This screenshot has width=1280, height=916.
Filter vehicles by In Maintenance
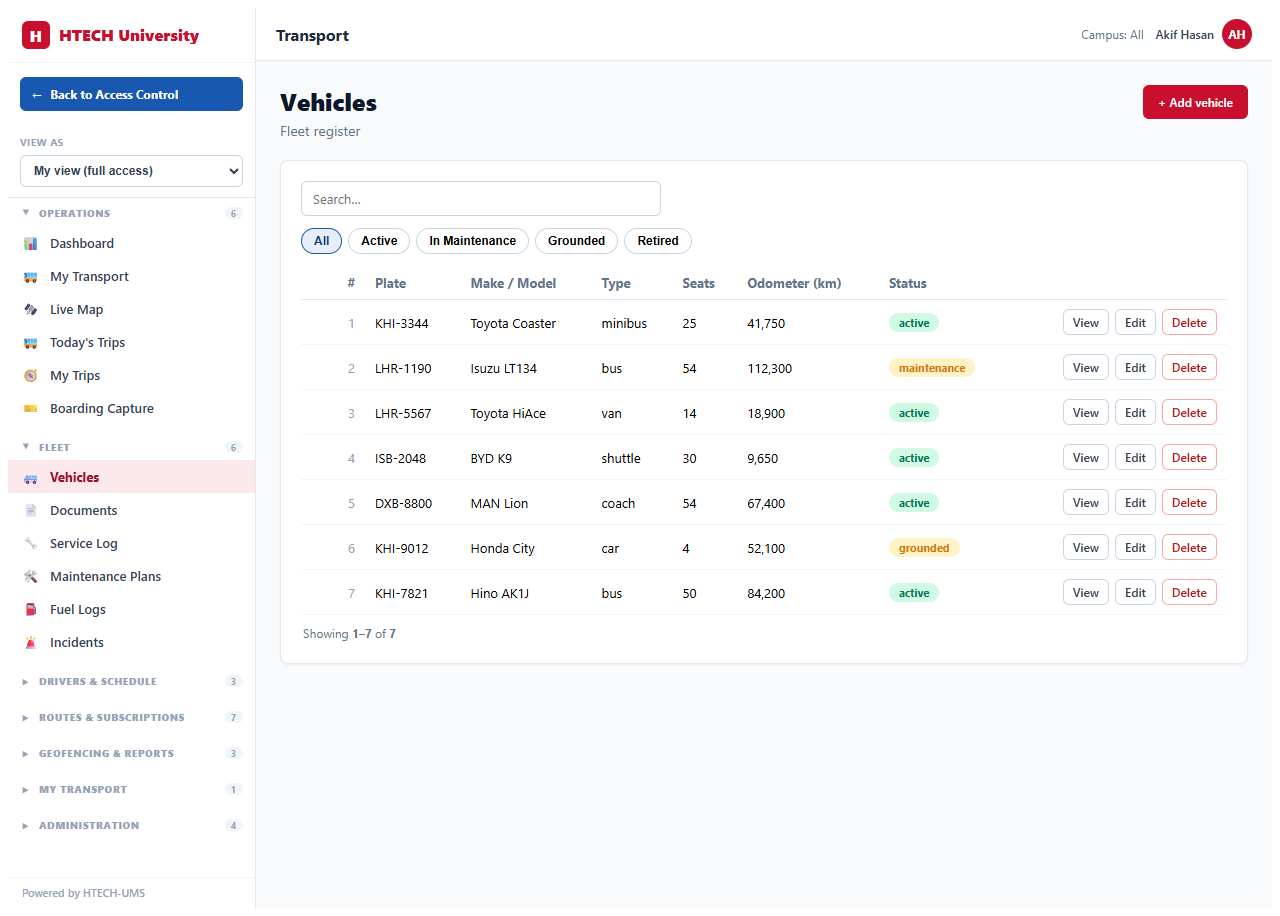point(472,241)
